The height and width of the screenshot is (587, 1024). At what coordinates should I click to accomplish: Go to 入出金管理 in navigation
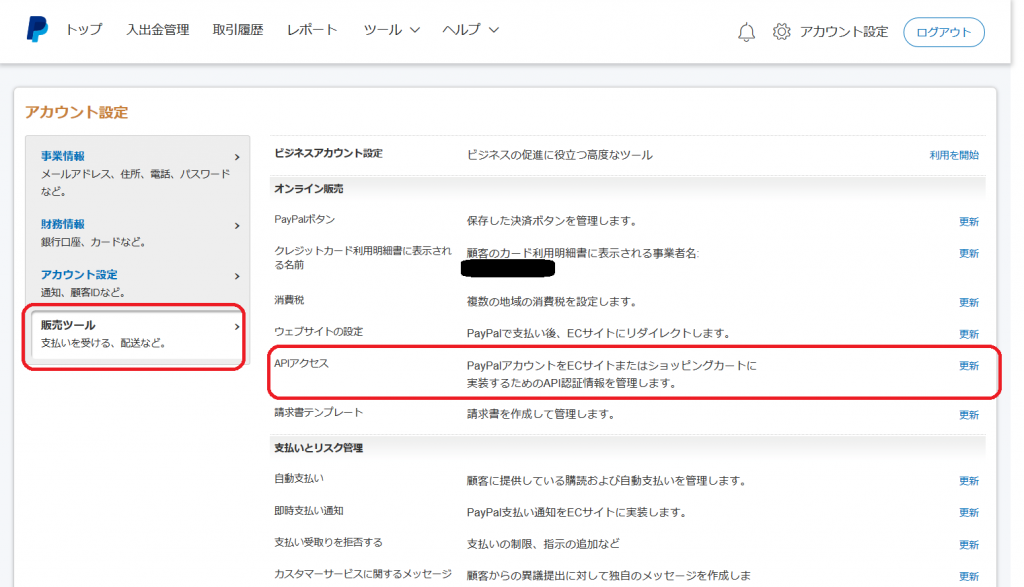[x=157, y=30]
